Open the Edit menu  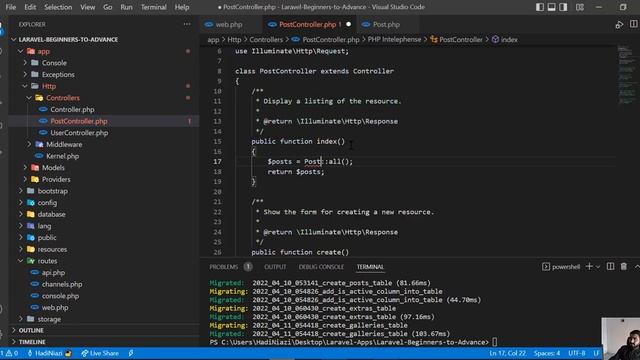point(30,7)
